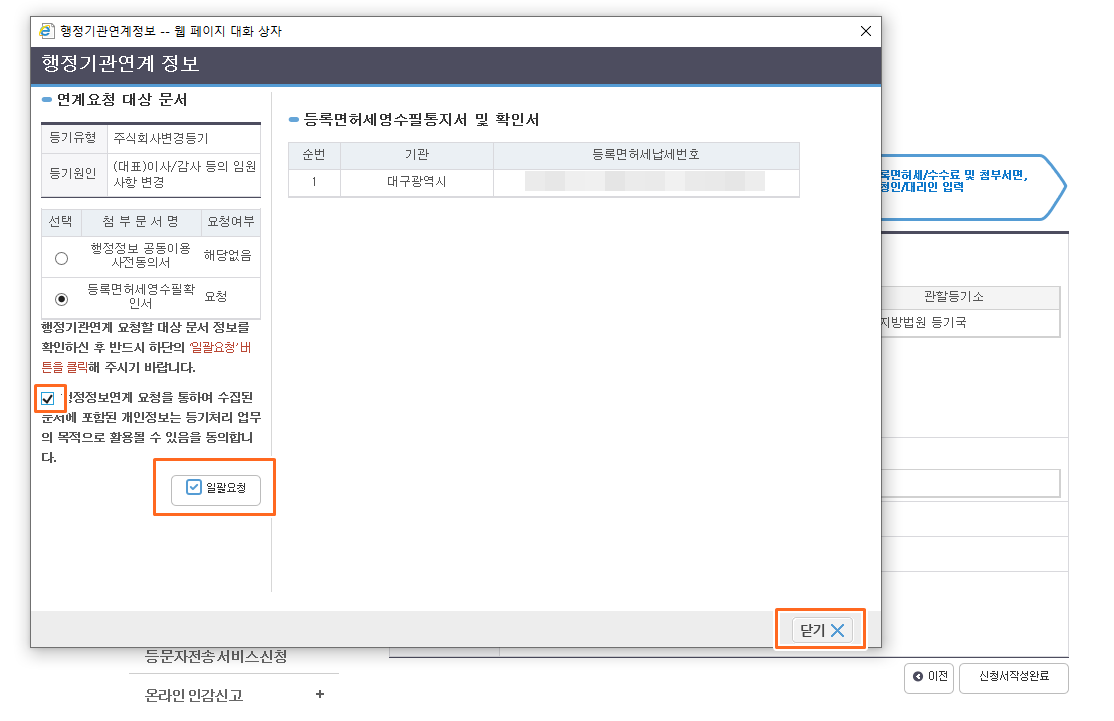This screenshot has height=721, width=1114.
Task: Click the 이전 button in background page
Action: [929, 678]
